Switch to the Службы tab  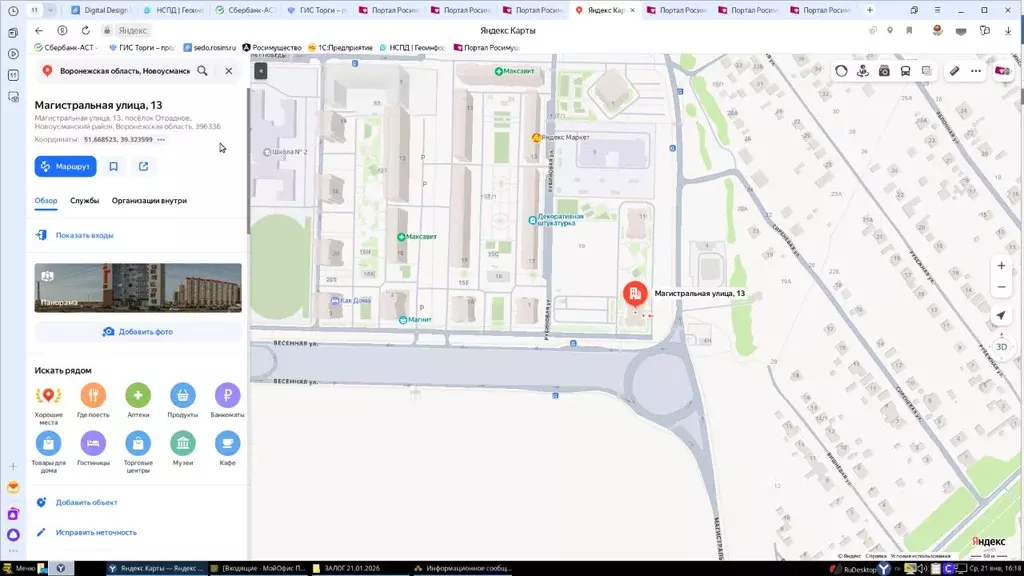[x=84, y=200]
